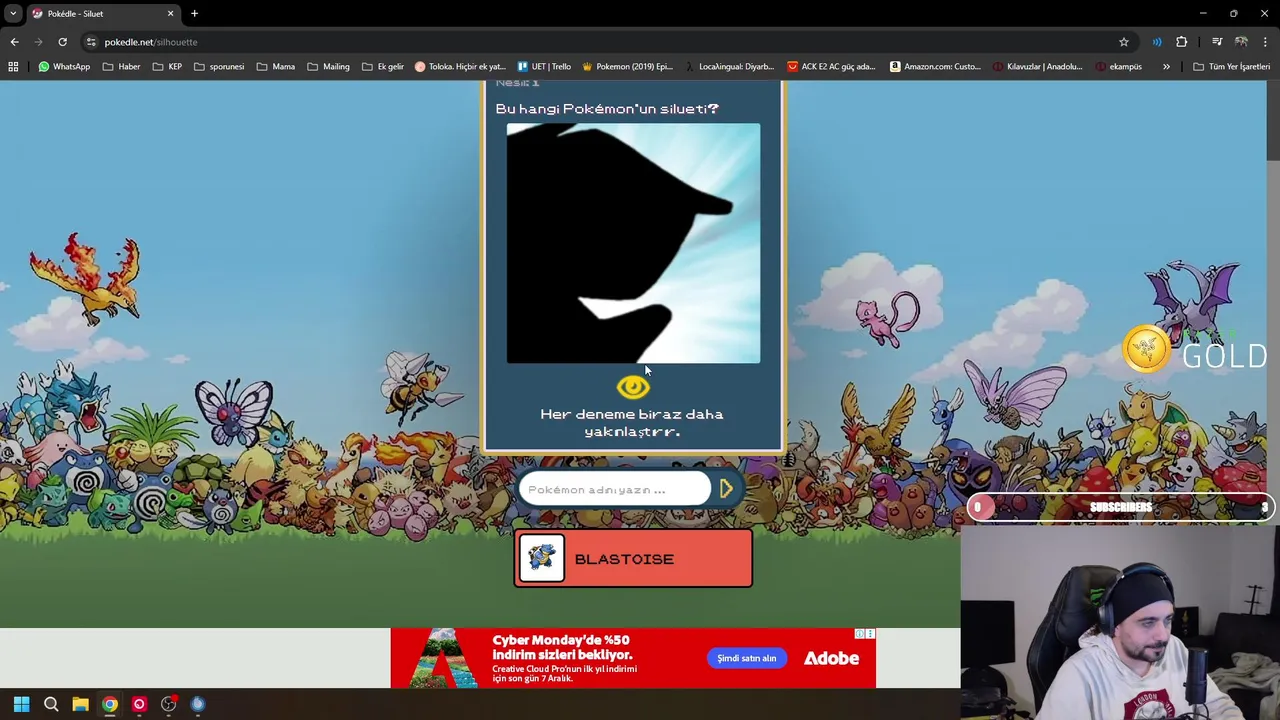Click the Moltres sprite in background
The image size is (1280, 720).
pos(85,278)
